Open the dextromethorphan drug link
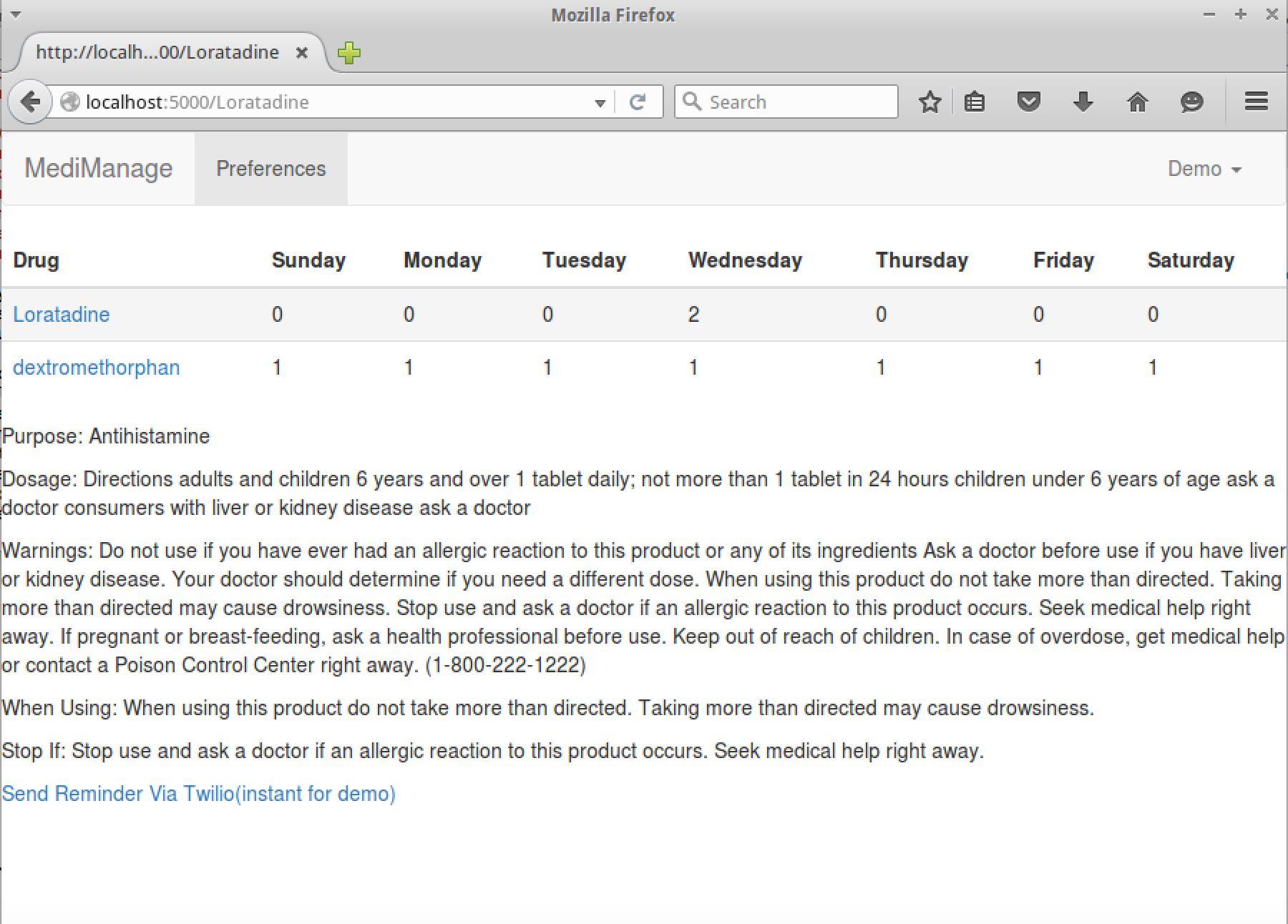Screen dimensions: 1288x924 point(97,368)
